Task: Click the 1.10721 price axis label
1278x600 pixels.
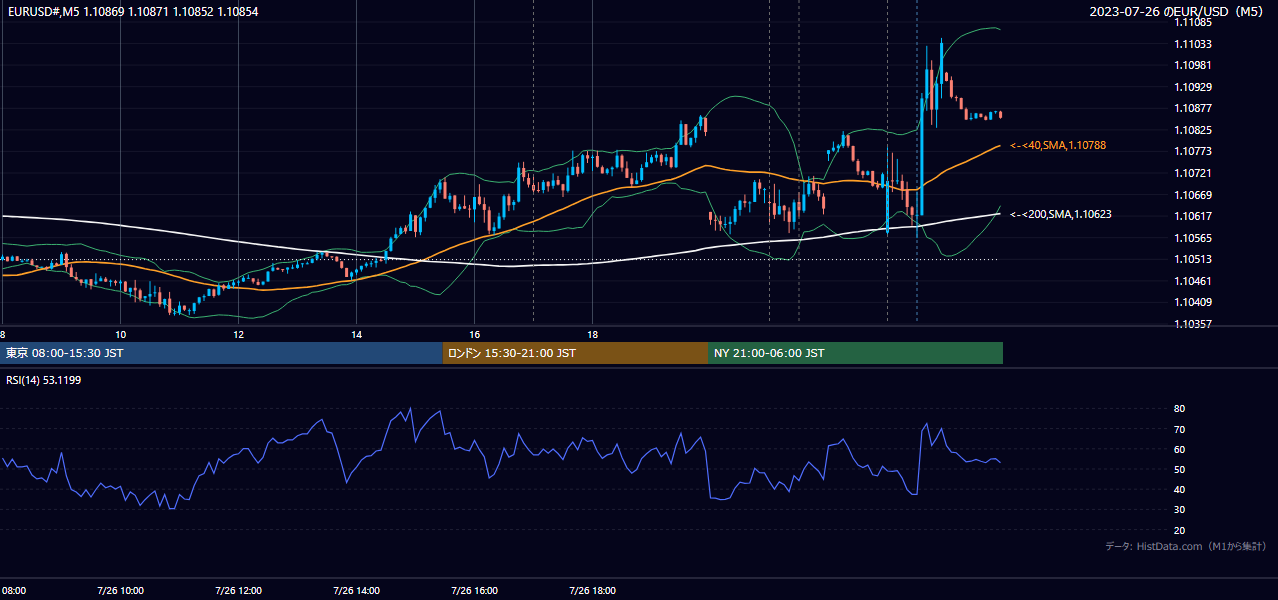Action: [1193, 173]
